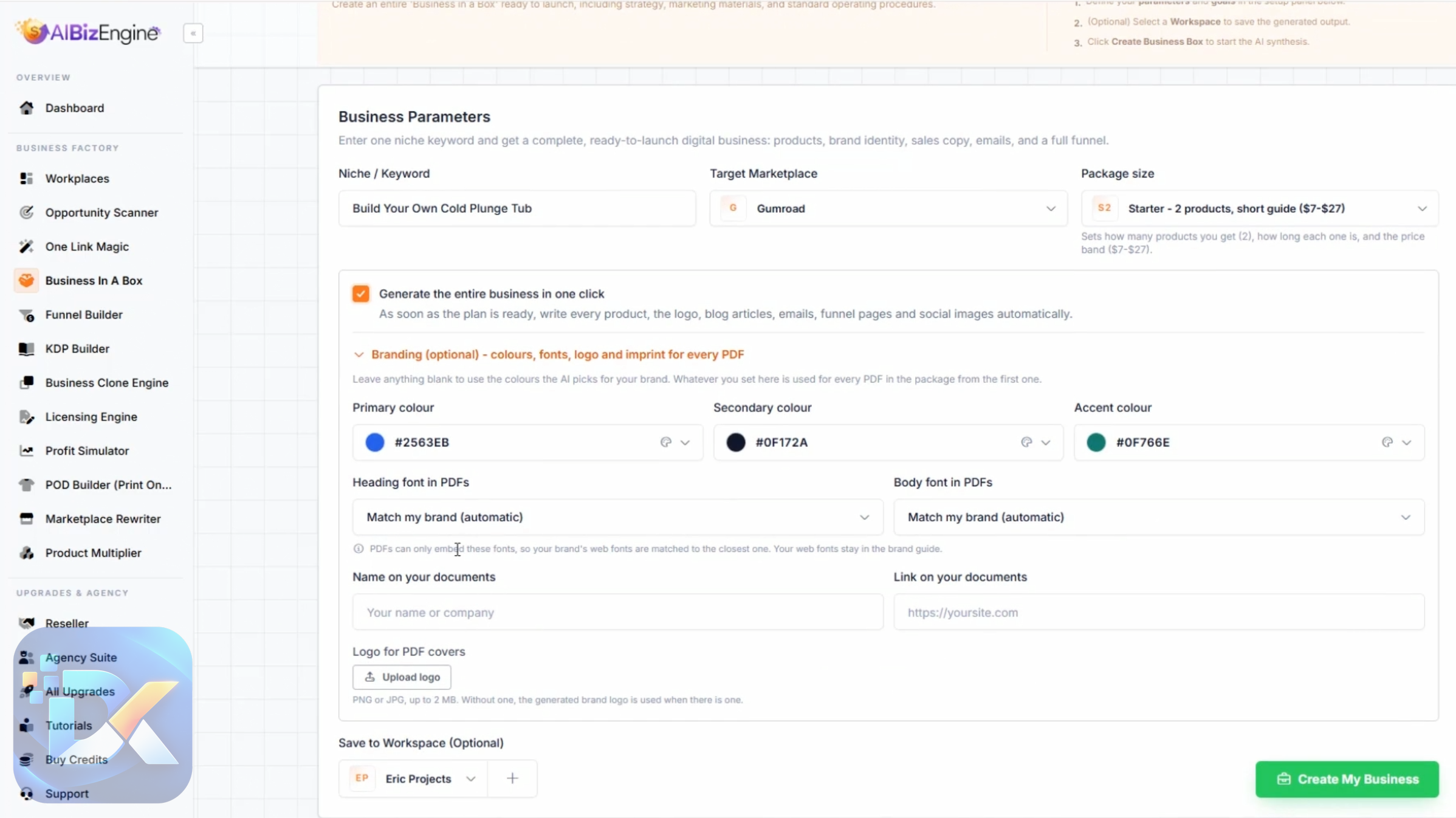Click the dark Secondary colour swatch
Image resolution: width=1456 pixels, height=818 pixels.
point(736,442)
